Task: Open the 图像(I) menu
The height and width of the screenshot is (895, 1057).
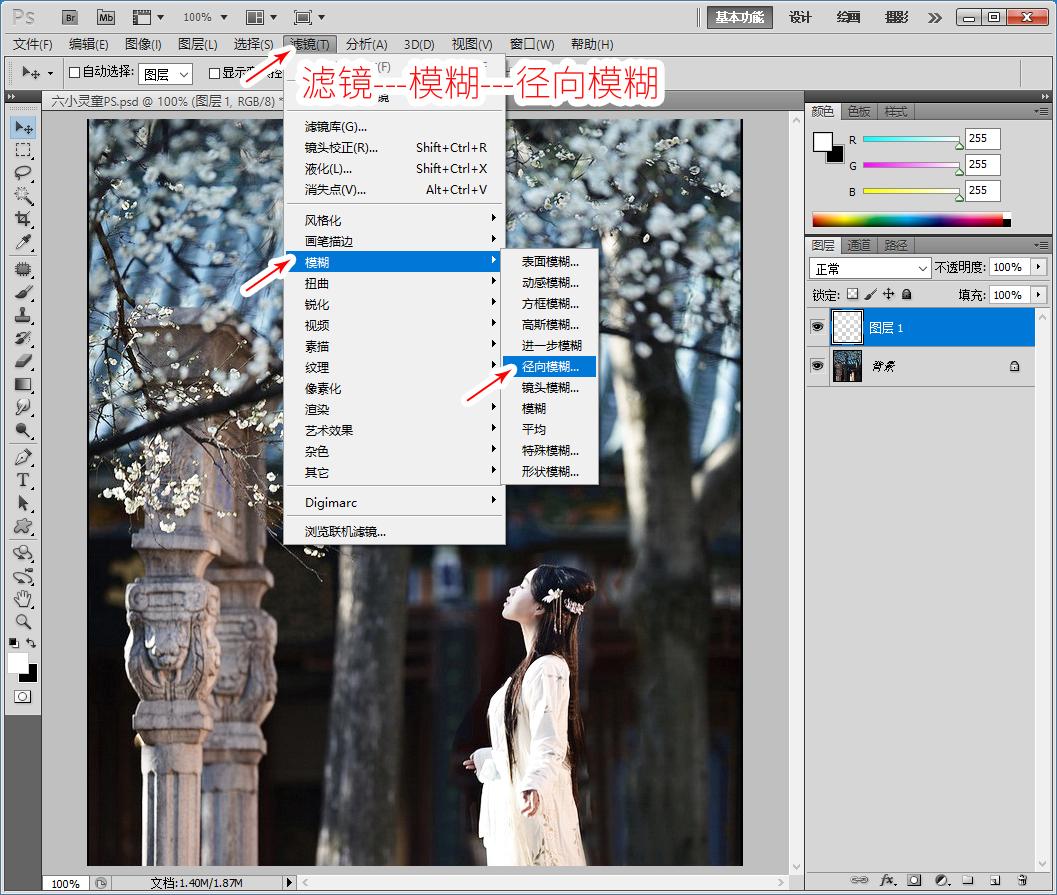Action: click(x=143, y=44)
